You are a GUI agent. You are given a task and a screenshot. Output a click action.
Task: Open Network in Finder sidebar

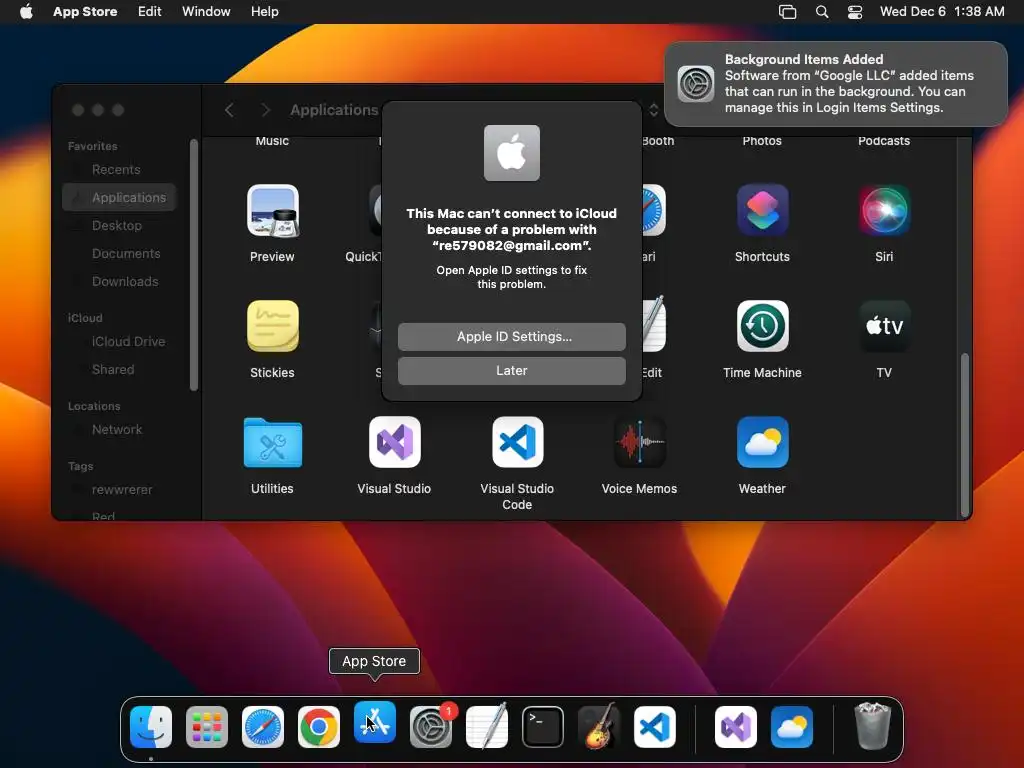click(120, 429)
